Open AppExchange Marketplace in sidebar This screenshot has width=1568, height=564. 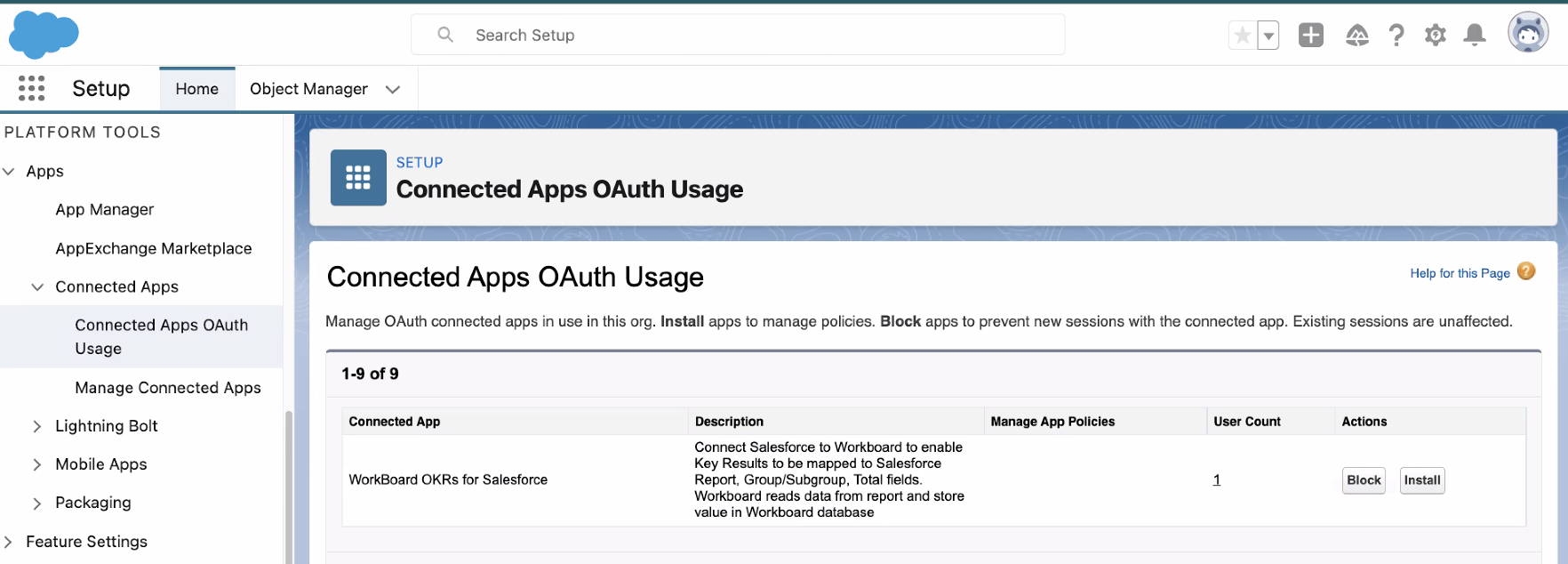pyautogui.click(x=154, y=248)
